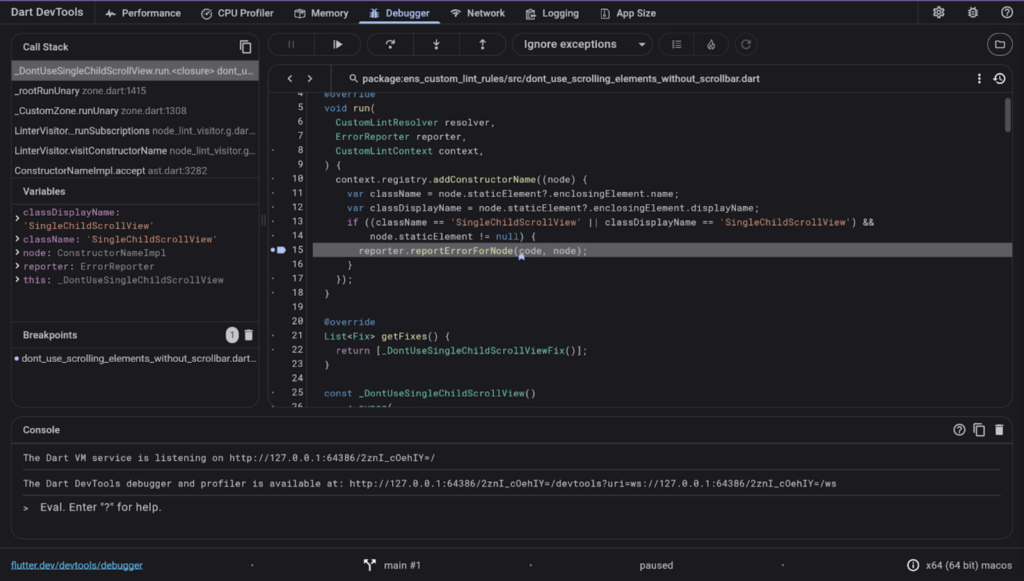Click the Resume execution button
The image size is (1024, 581).
[338, 44]
